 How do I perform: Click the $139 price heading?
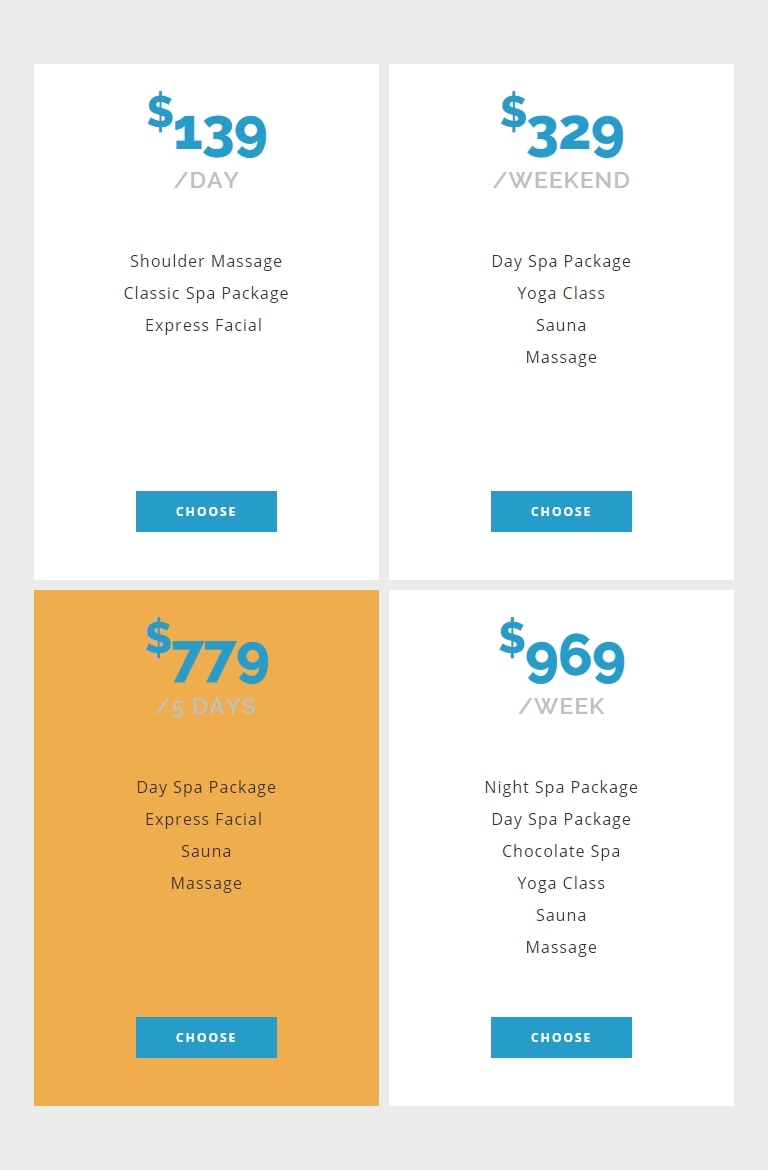click(x=207, y=125)
